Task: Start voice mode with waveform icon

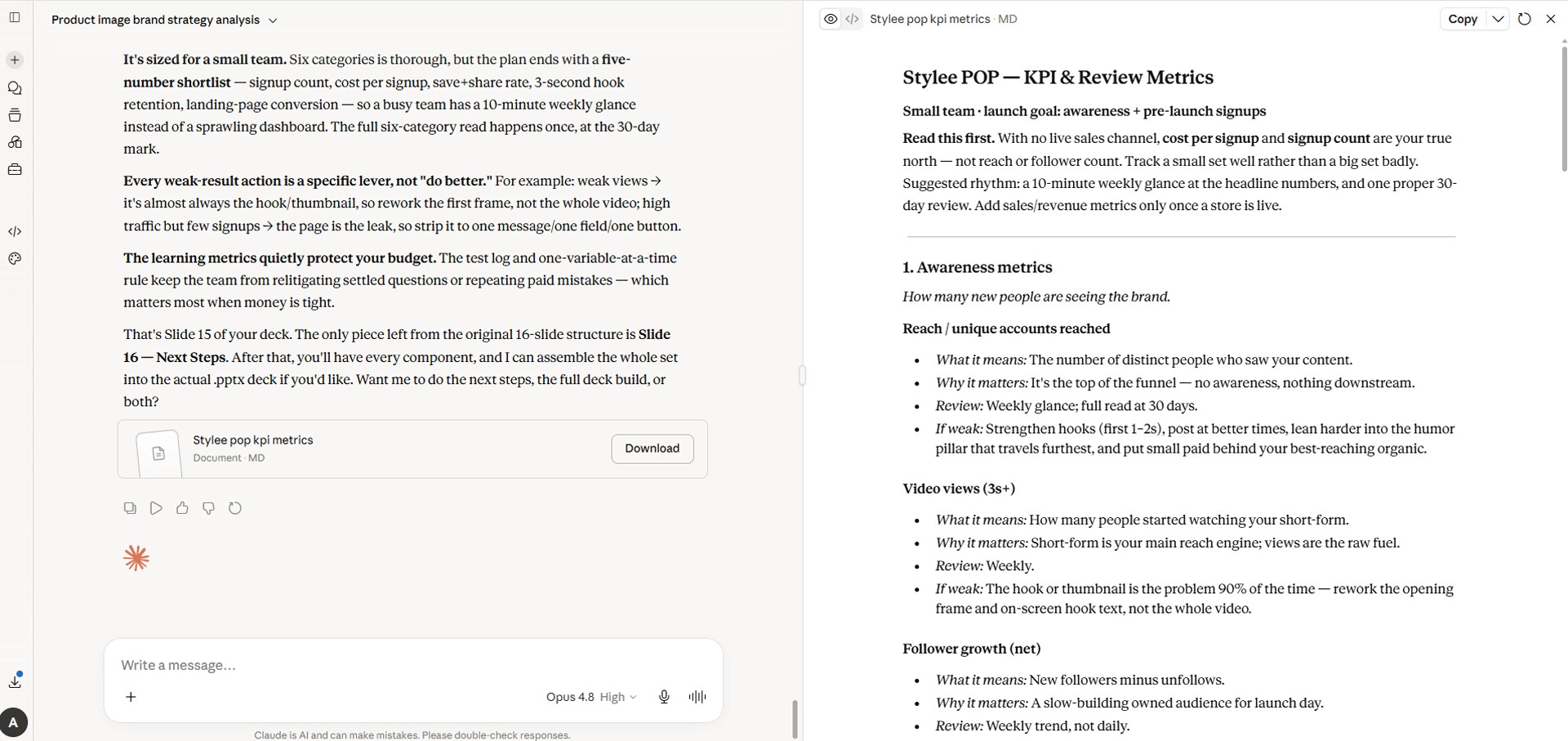Action: click(697, 697)
